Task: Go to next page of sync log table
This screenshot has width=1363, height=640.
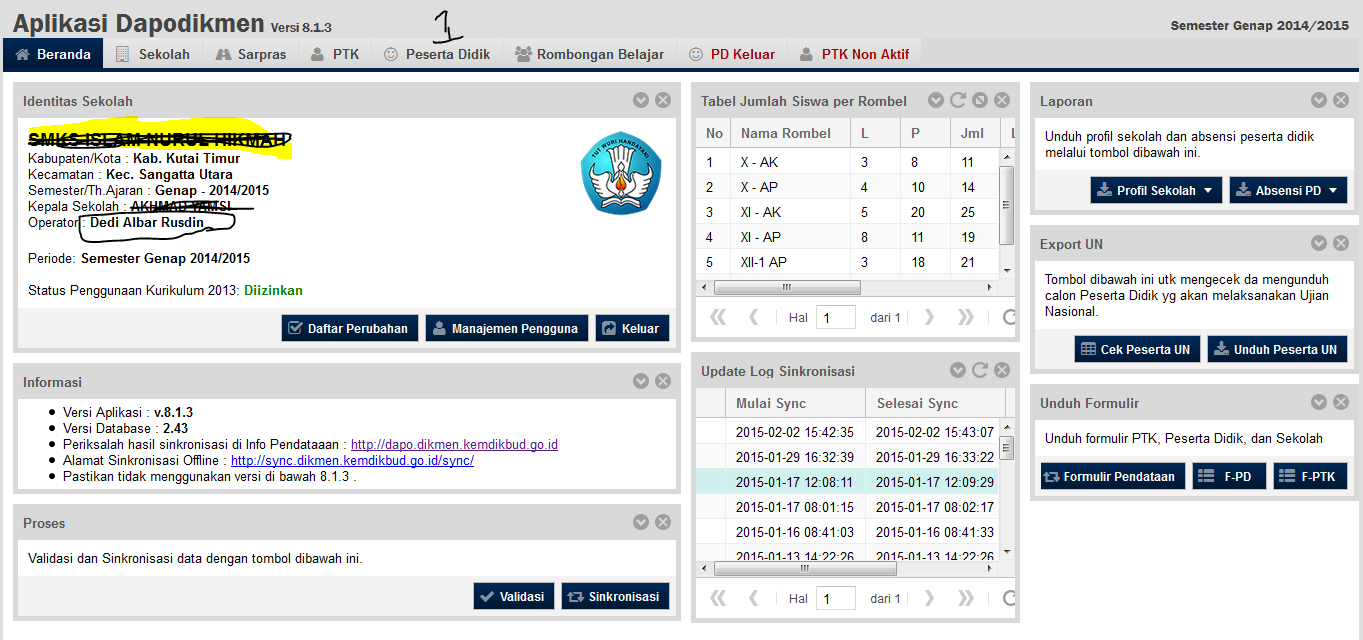Action: tap(929, 598)
